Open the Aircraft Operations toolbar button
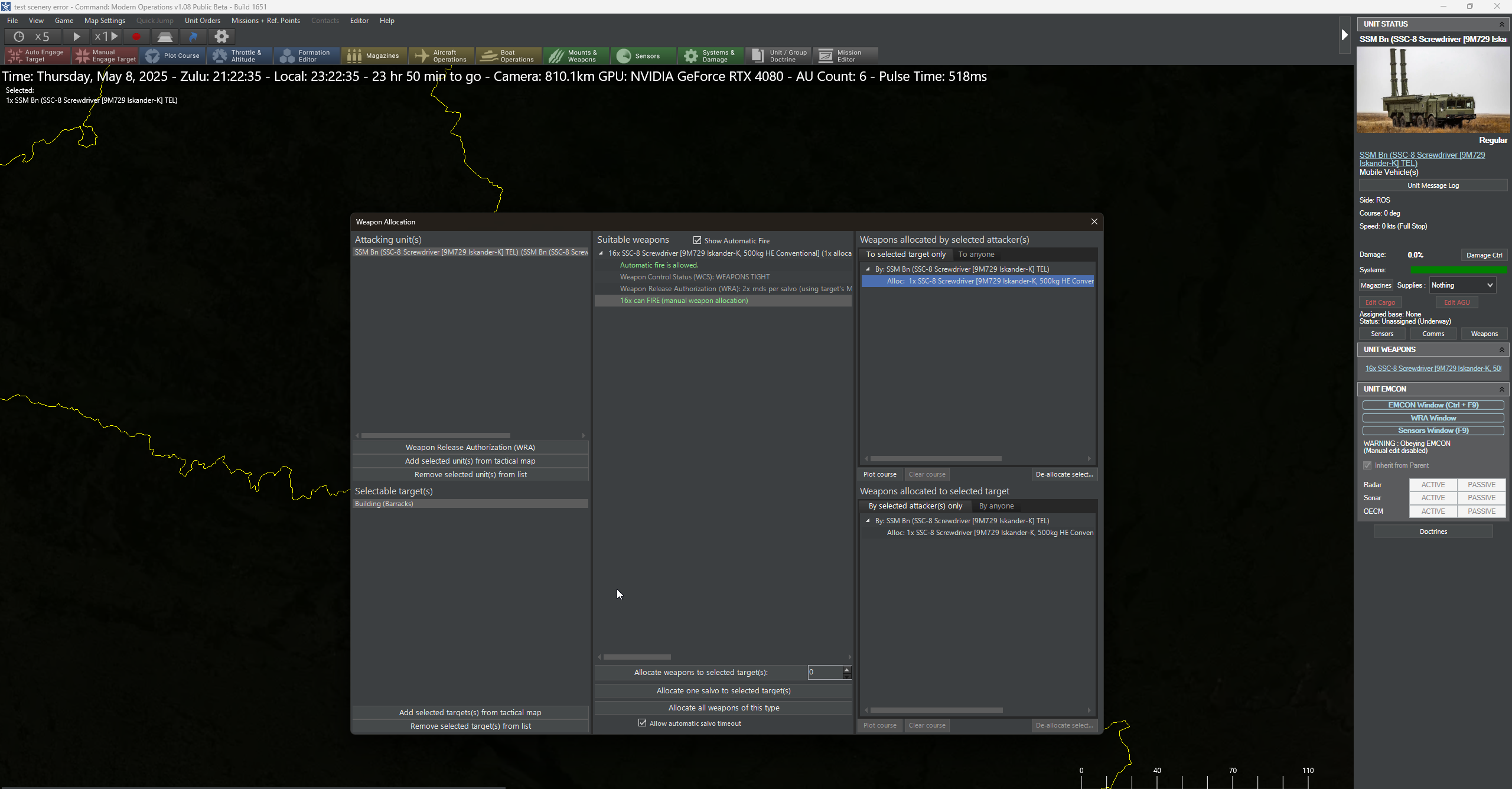Screen dimensions: 1512x789 441,56
